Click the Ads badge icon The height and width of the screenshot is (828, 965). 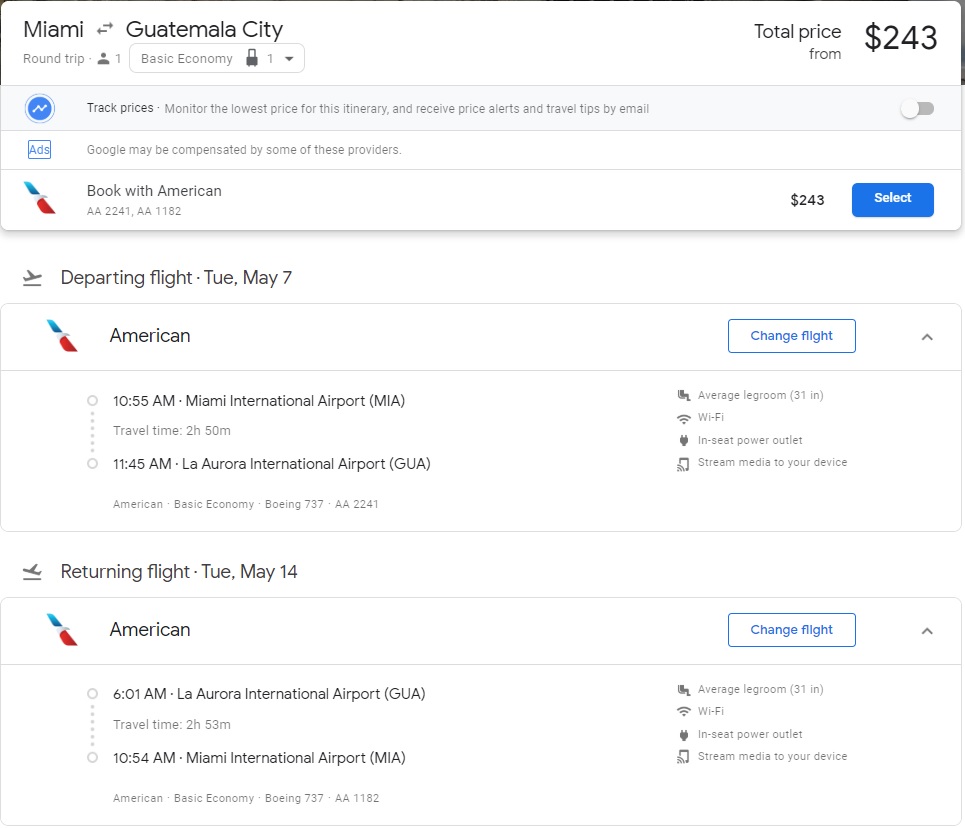[39, 150]
